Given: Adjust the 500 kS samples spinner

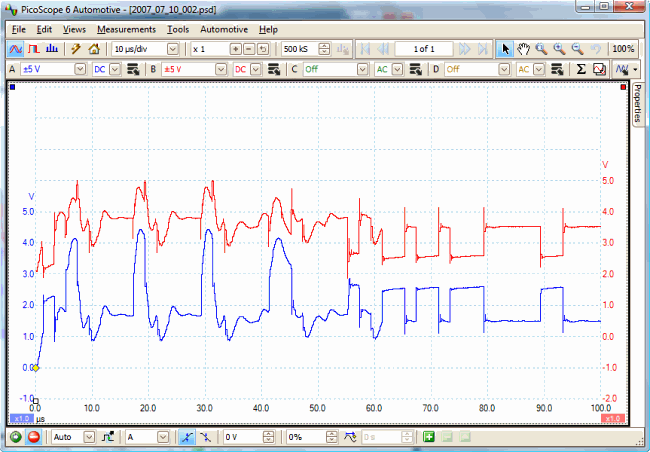Looking at the screenshot, I should (x=325, y=49).
